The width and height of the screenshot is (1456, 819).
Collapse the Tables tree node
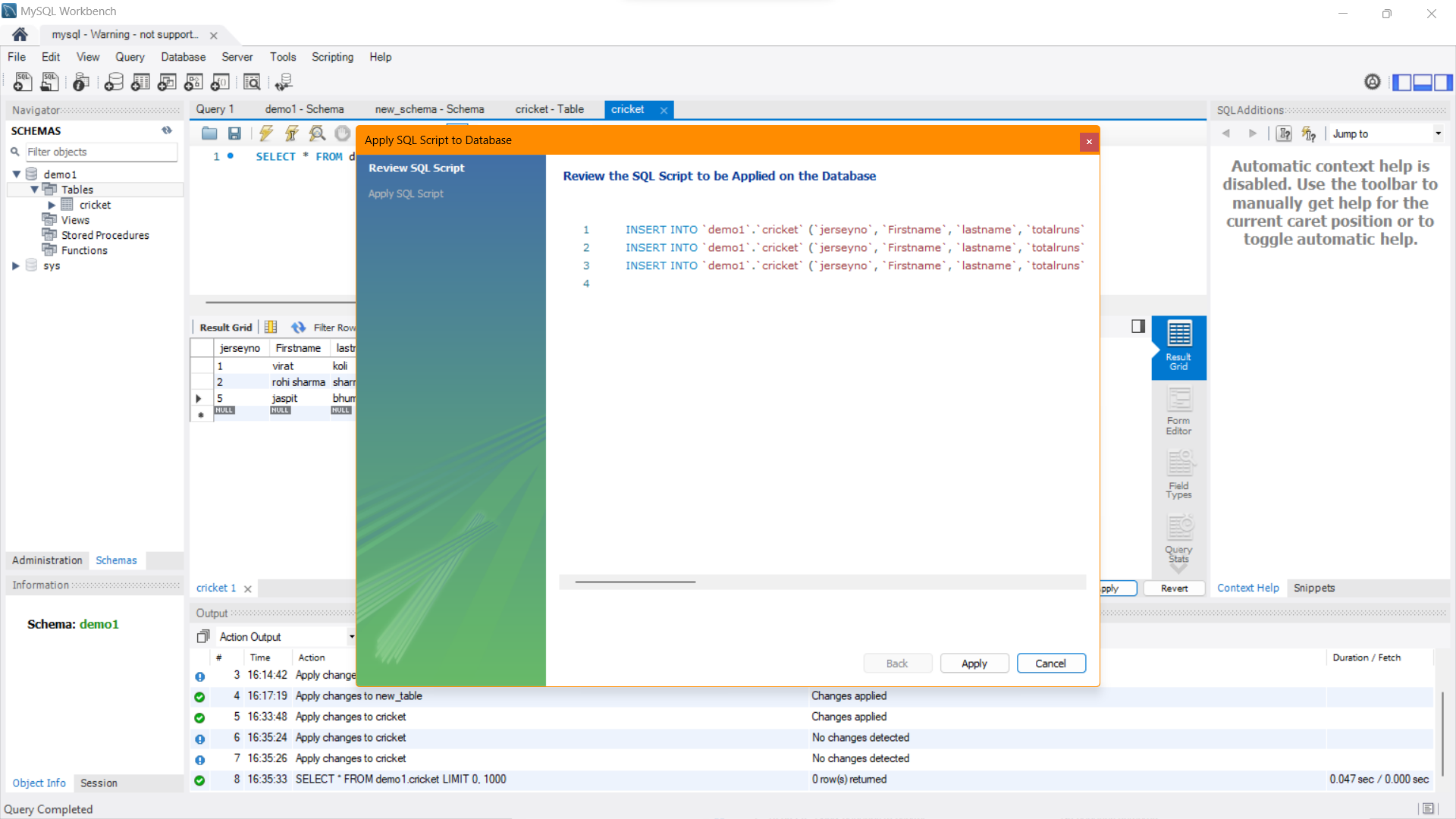tap(34, 190)
